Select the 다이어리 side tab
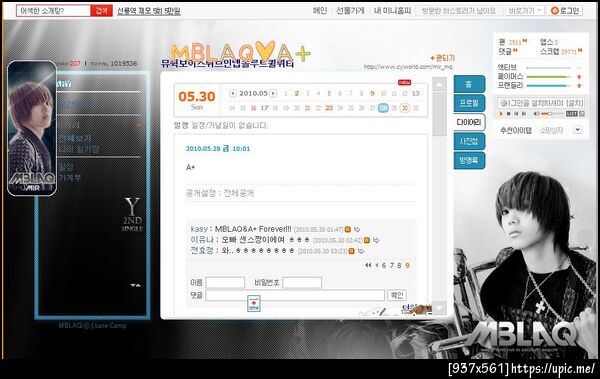The width and height of the screenshot is (600, 379). tap(469, 122)
